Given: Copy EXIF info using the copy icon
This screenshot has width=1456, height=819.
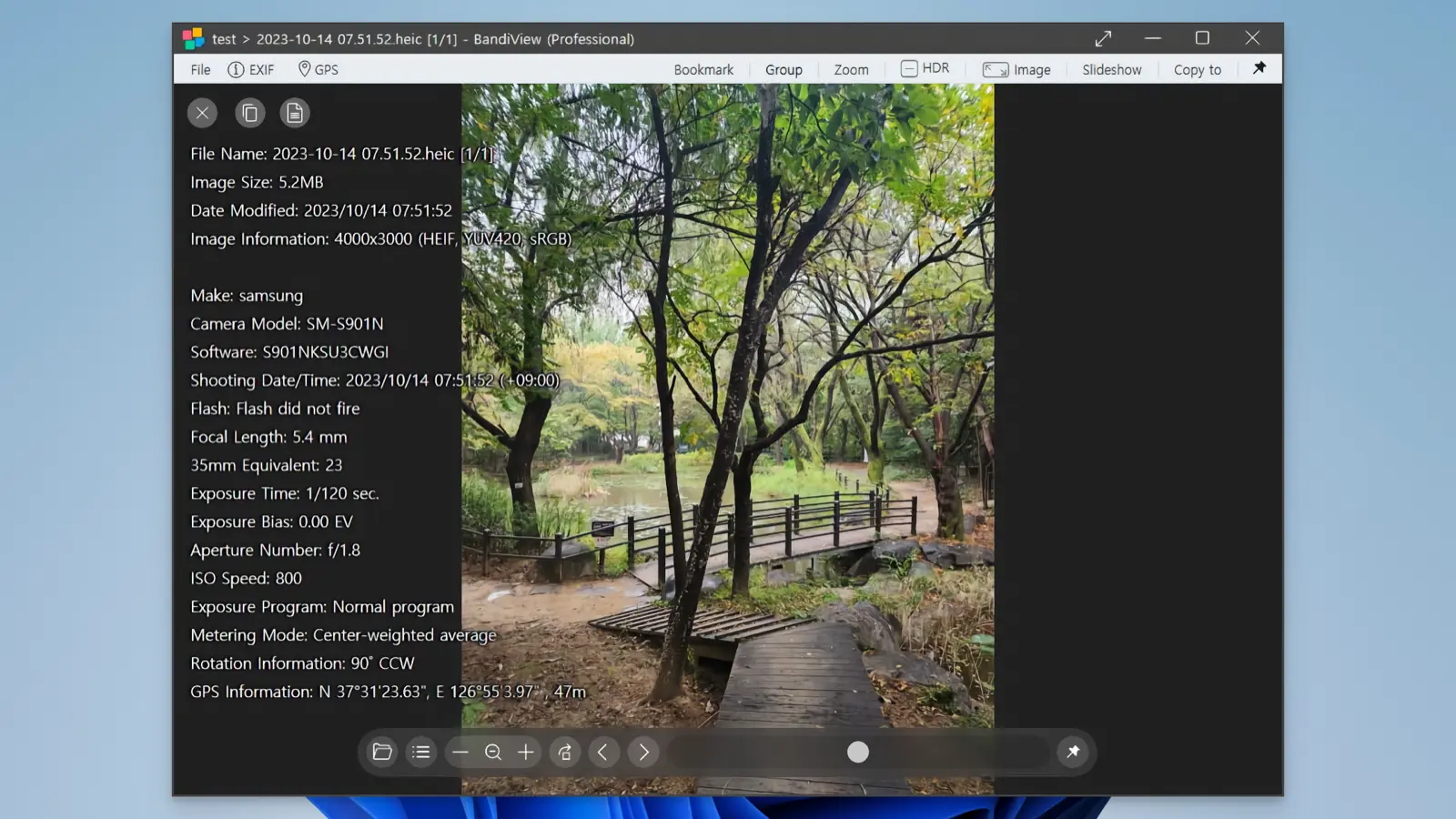Looking at the screenshot, I should point(249,113).
